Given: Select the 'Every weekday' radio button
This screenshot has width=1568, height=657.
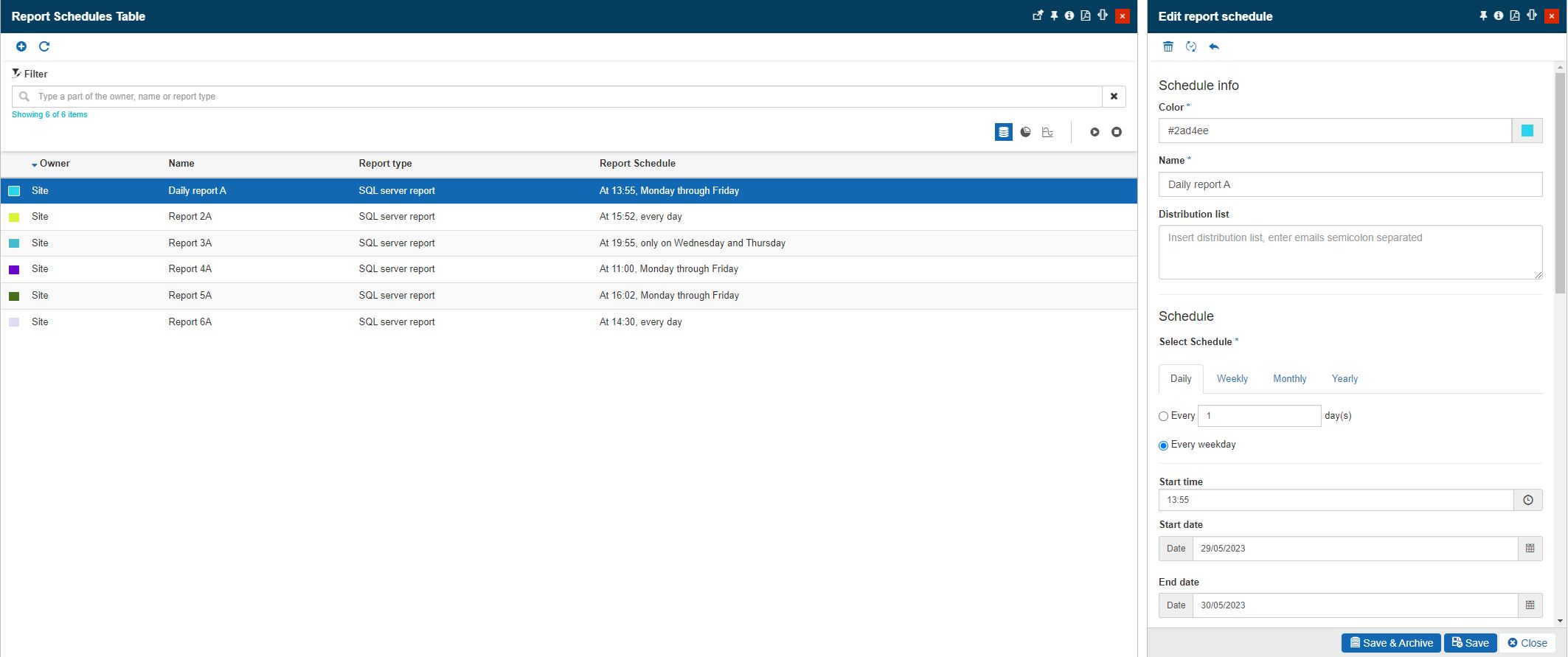Looking at the screenshot, I should 1164,445.
